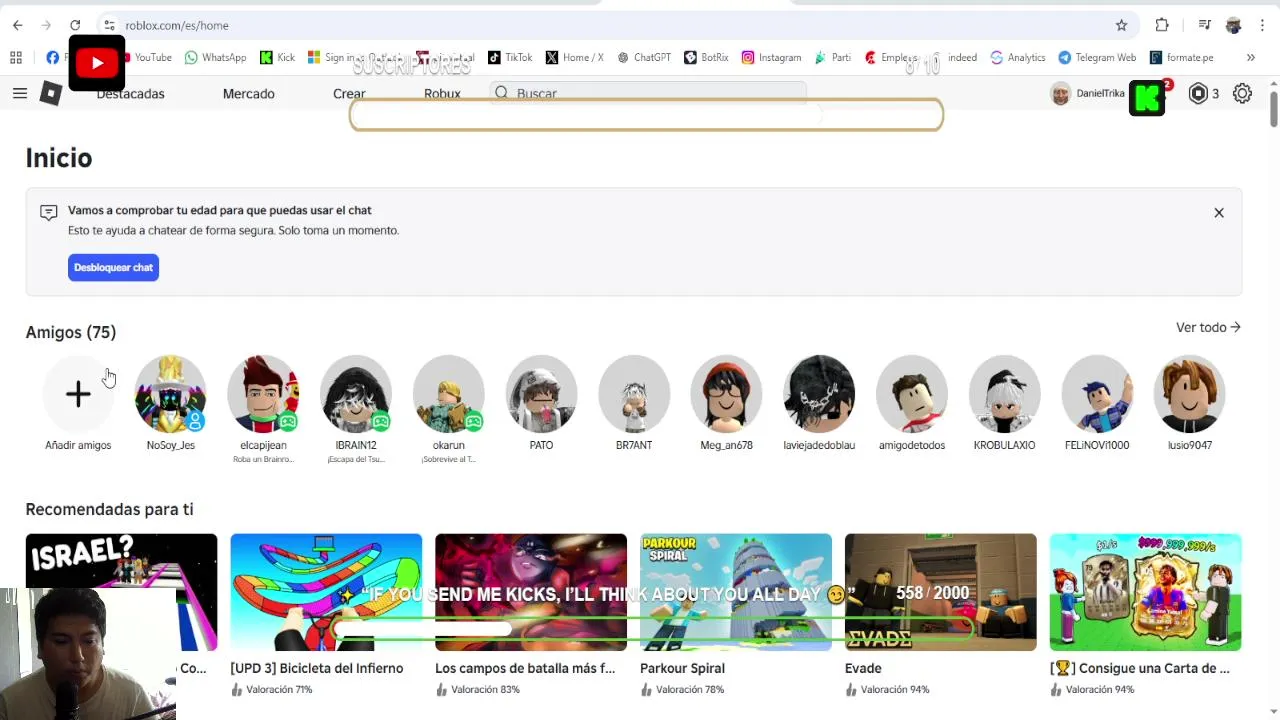The height and width of the screenshot is (720, 1280).
Task: Open friend okarun avatar
Action: coord(448,394)
